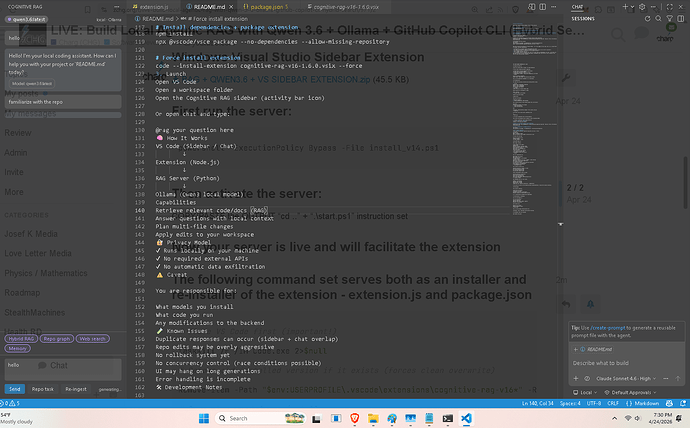The image size is (690, 428).
Task: Click into 'Describe what to build' input
Action: click(625, 363)
